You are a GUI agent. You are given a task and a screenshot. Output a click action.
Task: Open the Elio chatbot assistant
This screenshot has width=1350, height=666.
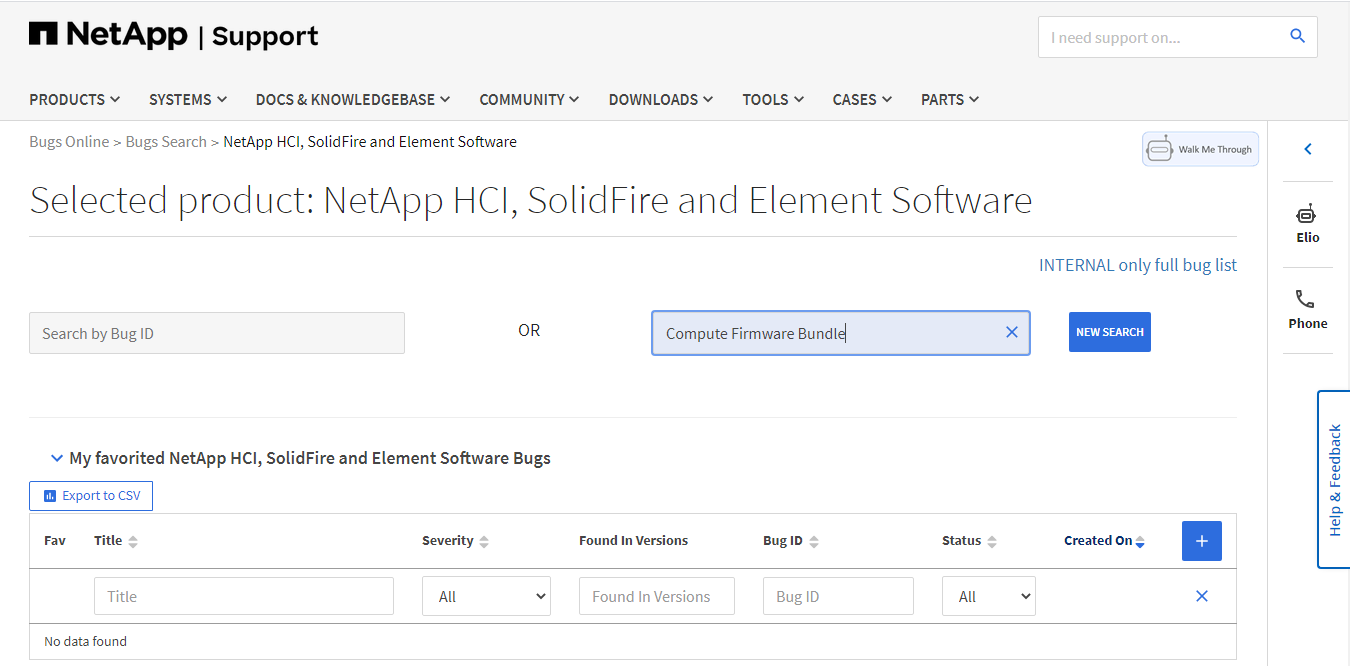(1307, 223)
